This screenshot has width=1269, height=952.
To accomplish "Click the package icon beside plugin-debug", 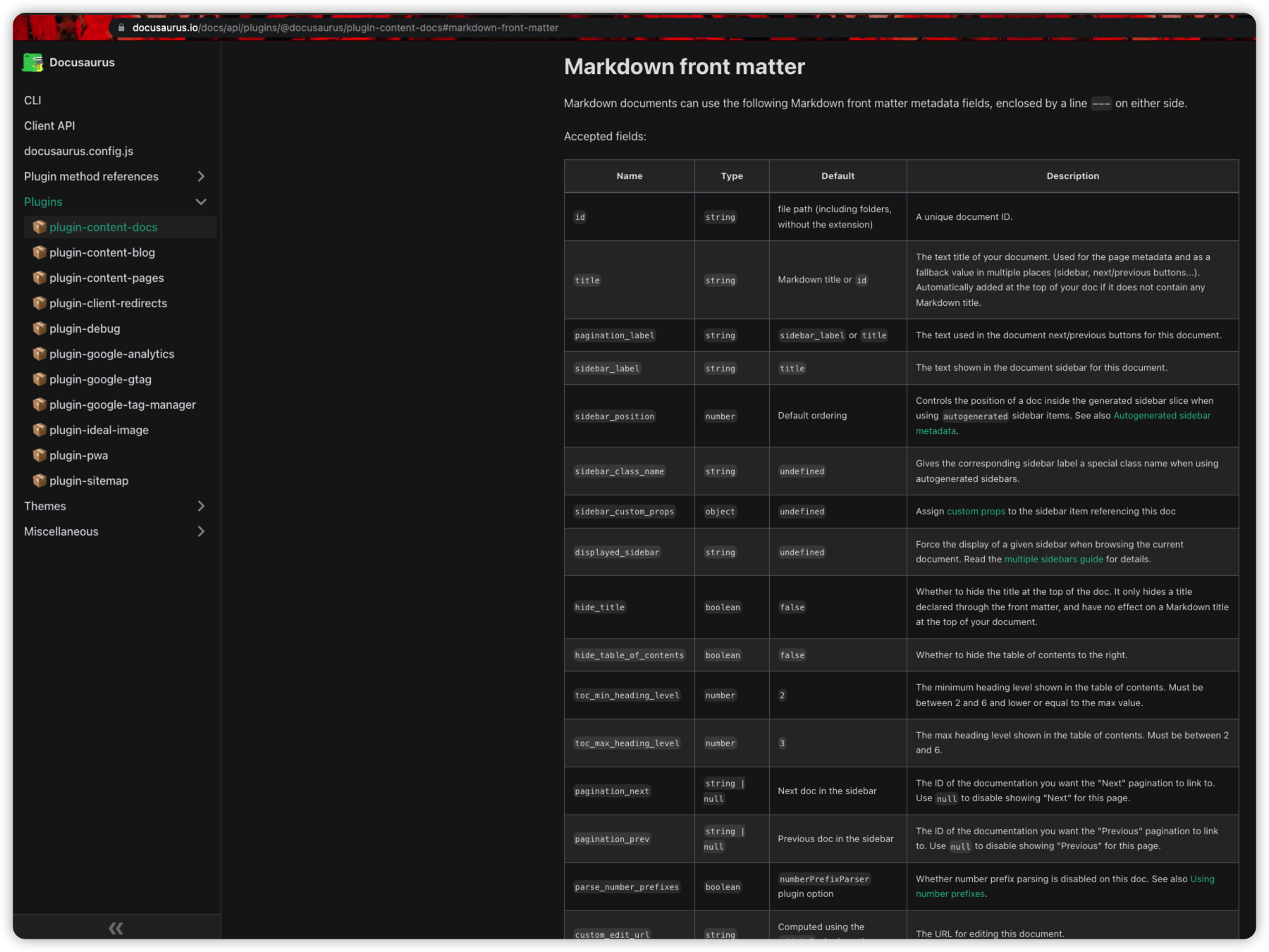I will (39, 328).
